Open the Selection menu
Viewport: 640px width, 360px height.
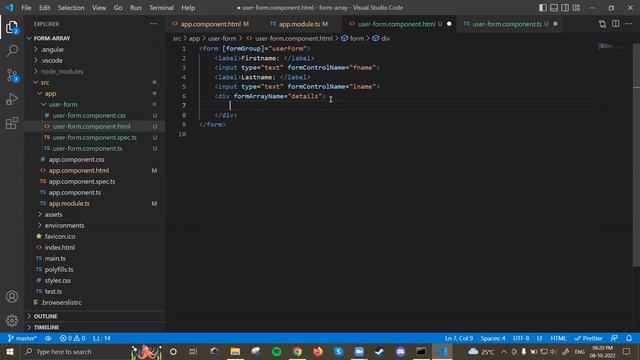[71, 8]
